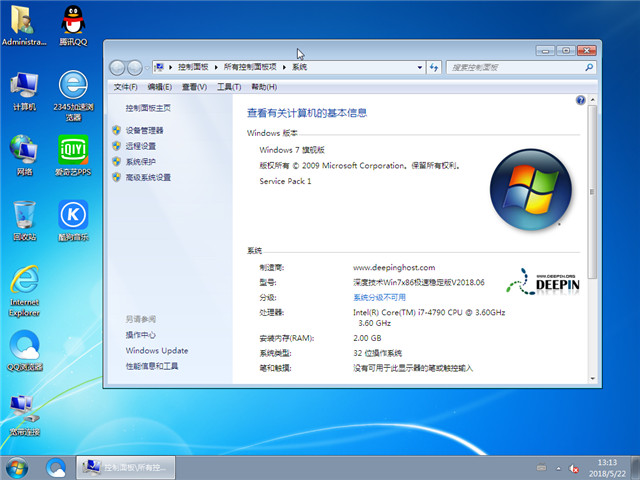Launch the 酷狗音乐 desktop icon
Image resolution: width=640 pixels, height=480 pixels.
[x=73, y=220]
